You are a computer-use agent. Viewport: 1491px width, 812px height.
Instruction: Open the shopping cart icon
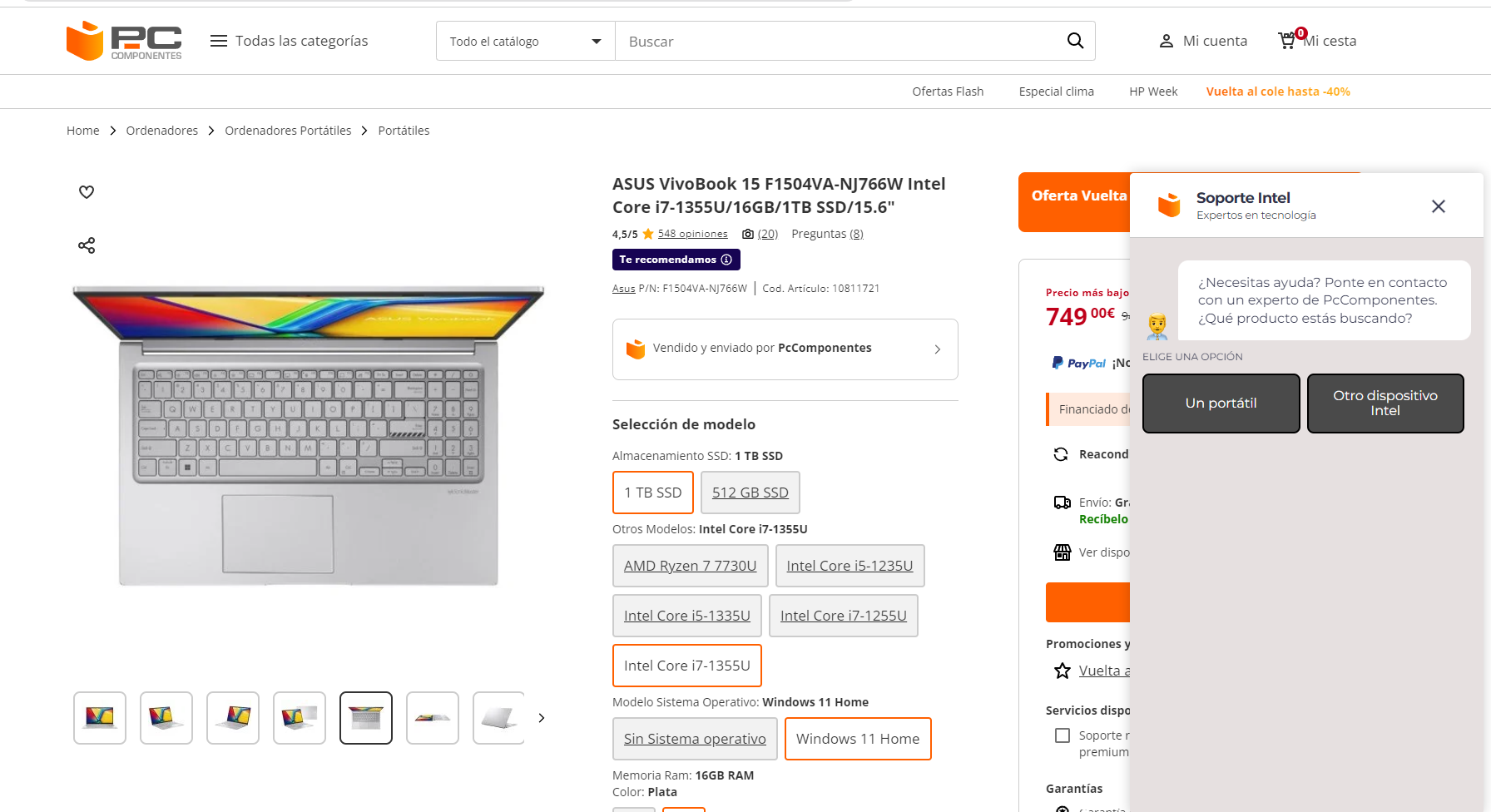(1287, 41)
